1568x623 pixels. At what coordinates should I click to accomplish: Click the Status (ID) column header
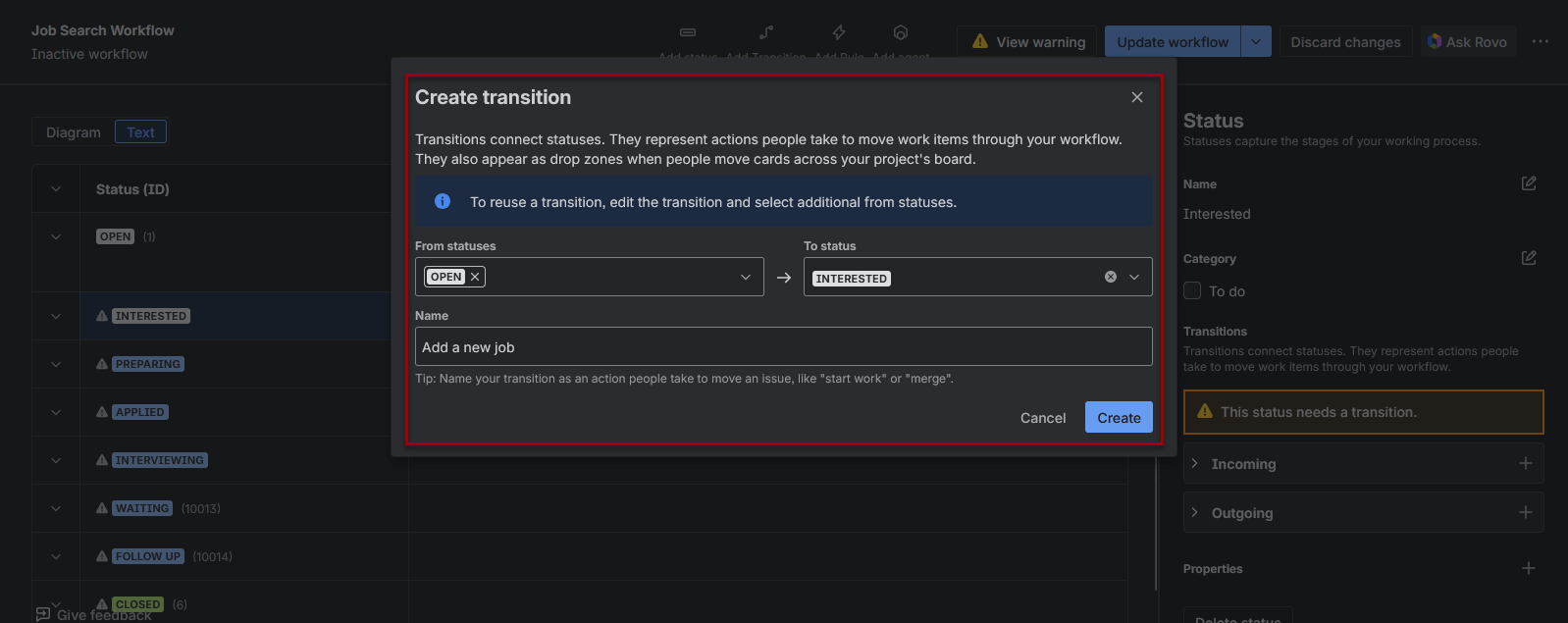(x=132, y=189)
